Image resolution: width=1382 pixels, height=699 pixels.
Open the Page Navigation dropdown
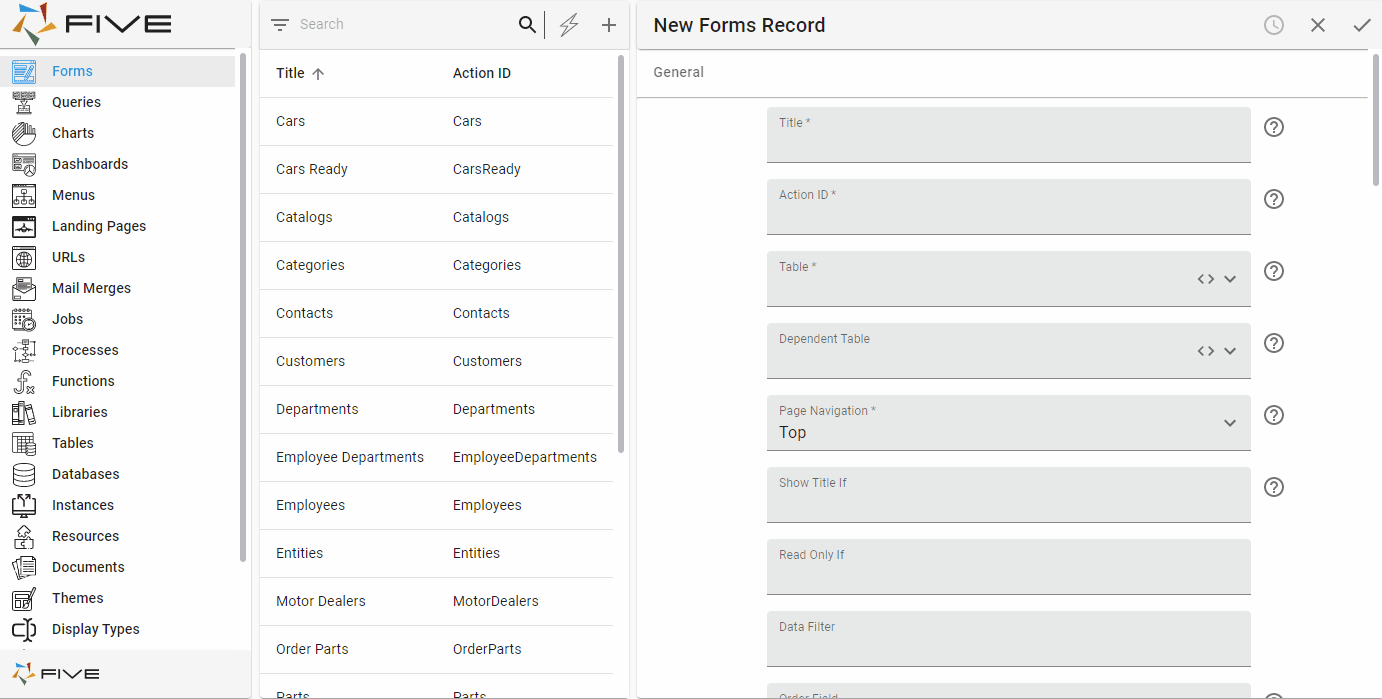[1230, 422]
